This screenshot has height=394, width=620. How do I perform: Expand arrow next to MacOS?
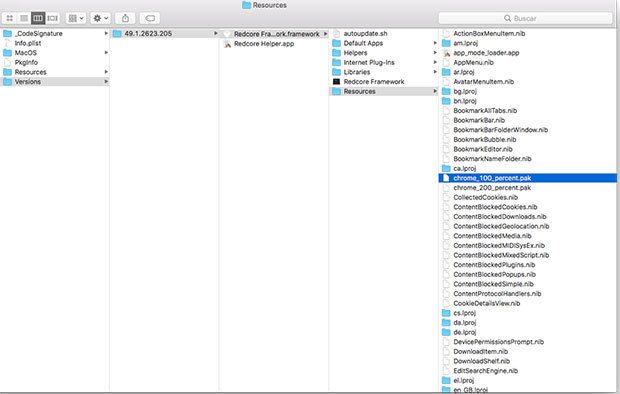[106, 53]
